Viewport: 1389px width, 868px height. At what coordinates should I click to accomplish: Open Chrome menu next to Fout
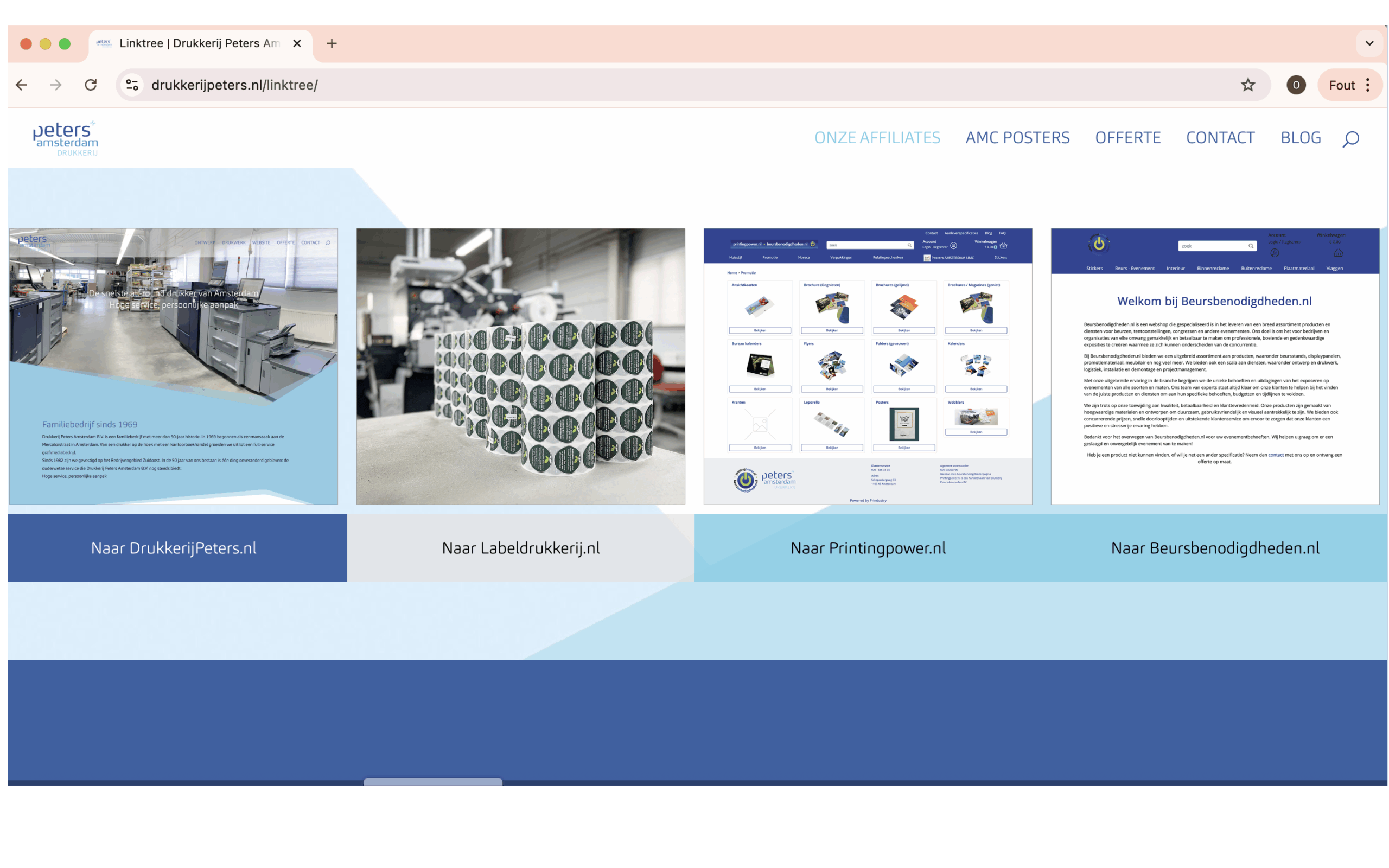[x=1368, y=85]
